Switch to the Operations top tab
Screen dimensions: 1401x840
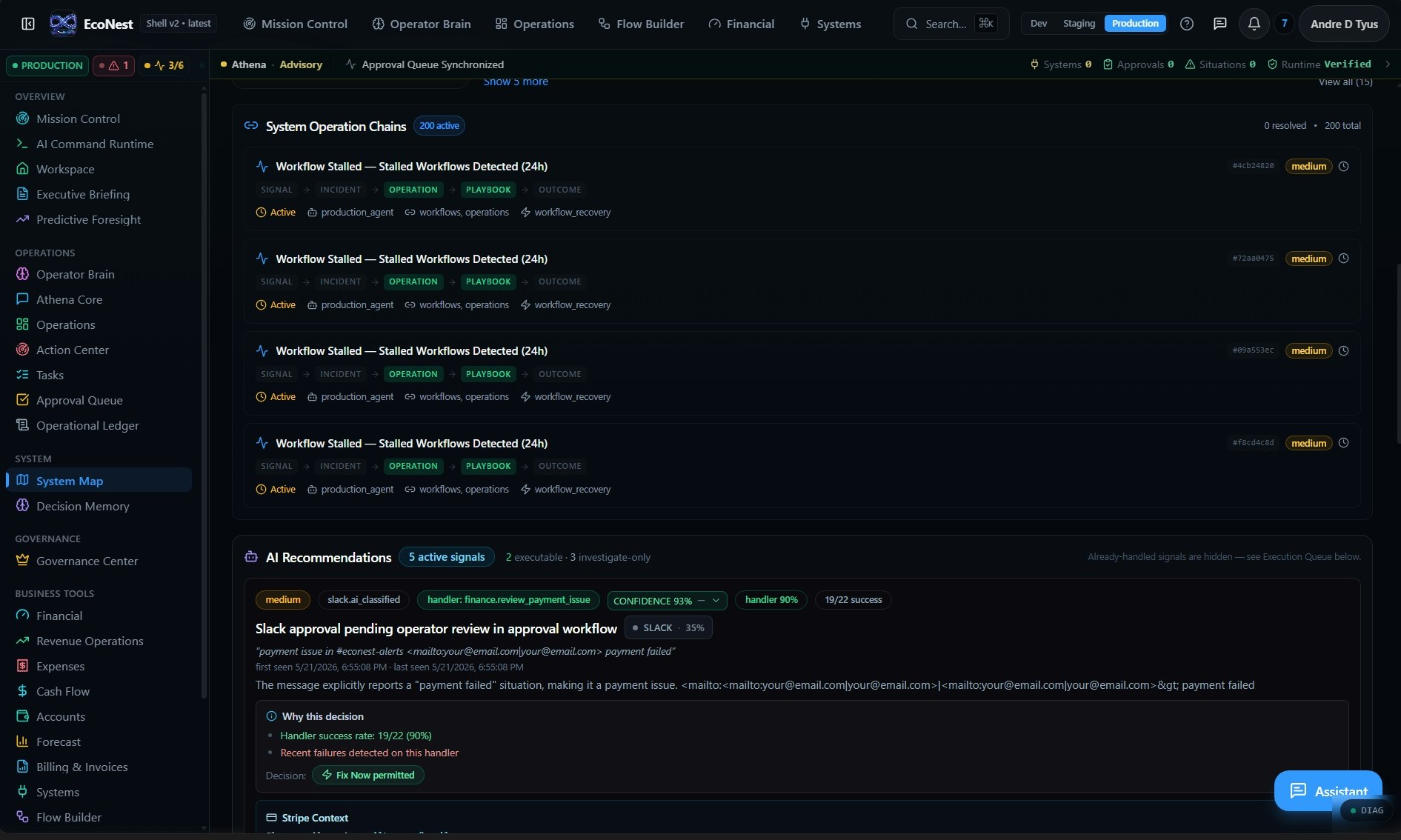click(534, 24)
